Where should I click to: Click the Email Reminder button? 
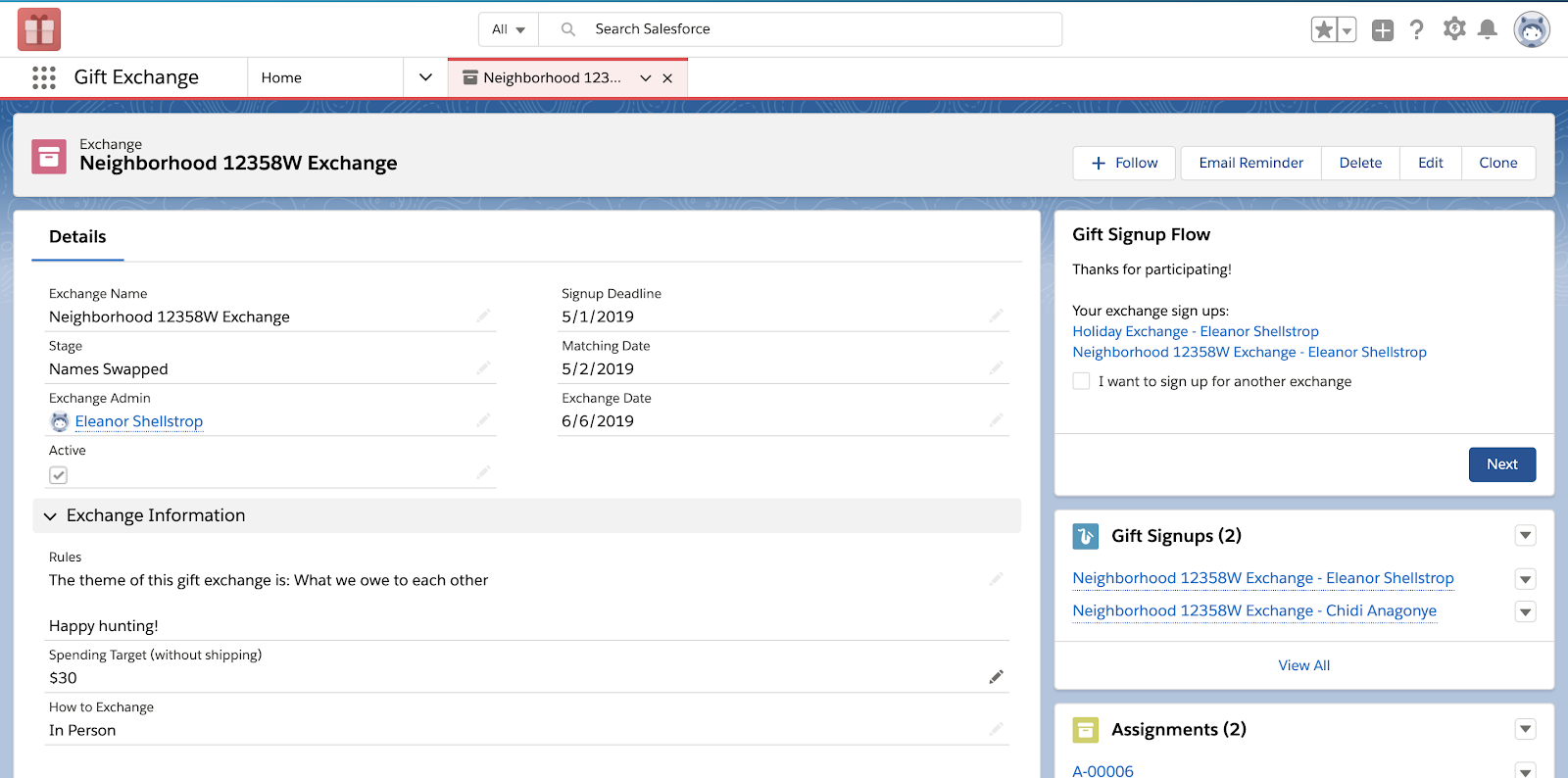point(1250,163)
